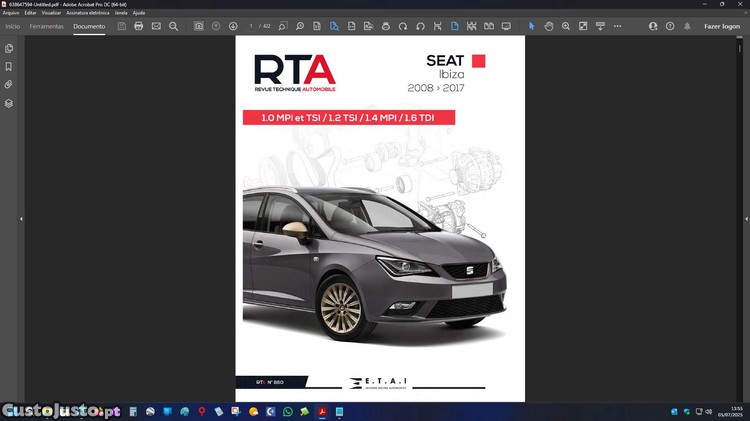This screenshot has width=750, height=421.
Task: Open the Layers panel icon
Action: [9, 103]
